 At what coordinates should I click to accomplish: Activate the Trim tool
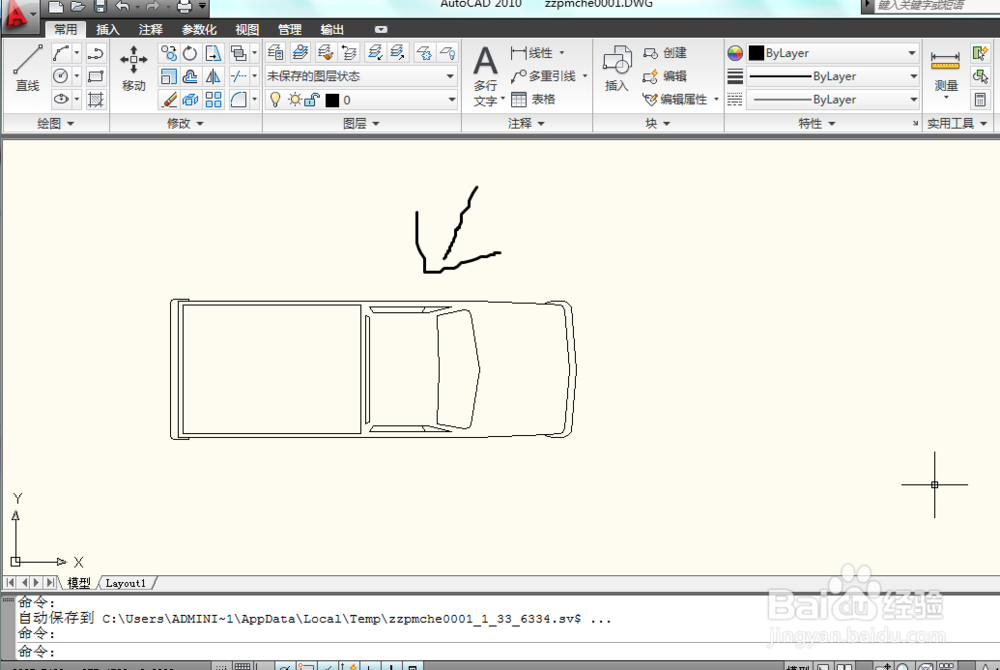239,76
